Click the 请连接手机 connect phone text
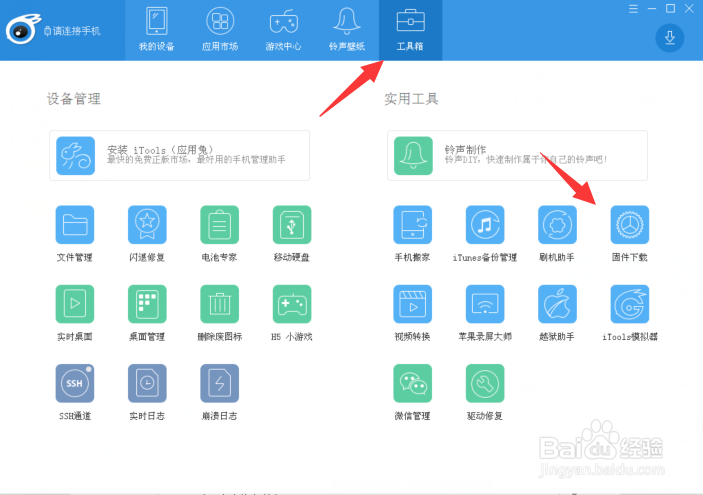Image resolution: width=703 pixels, height=495 pixels. point(77,31)
